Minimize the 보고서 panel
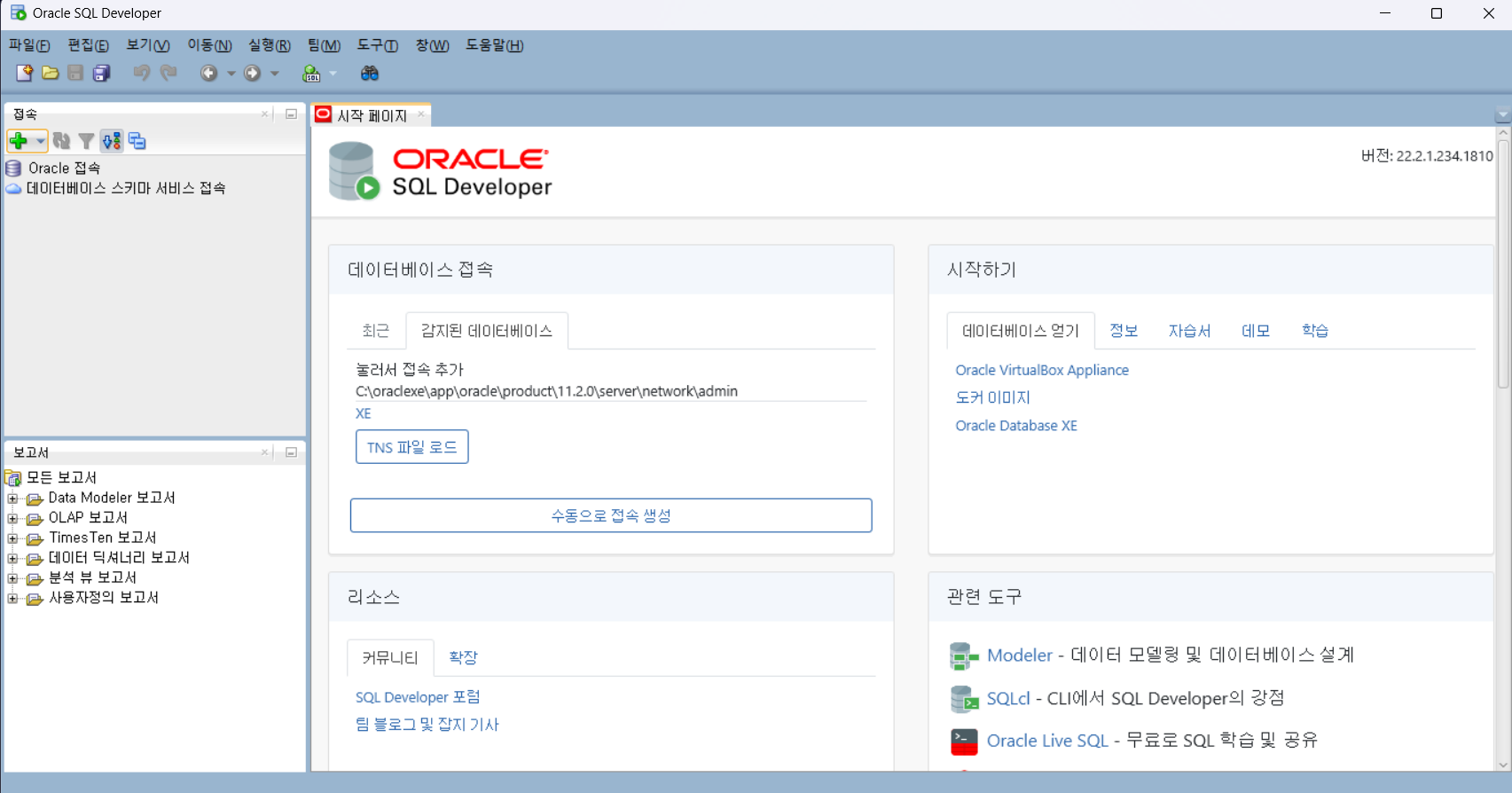 tap(291, 452)
